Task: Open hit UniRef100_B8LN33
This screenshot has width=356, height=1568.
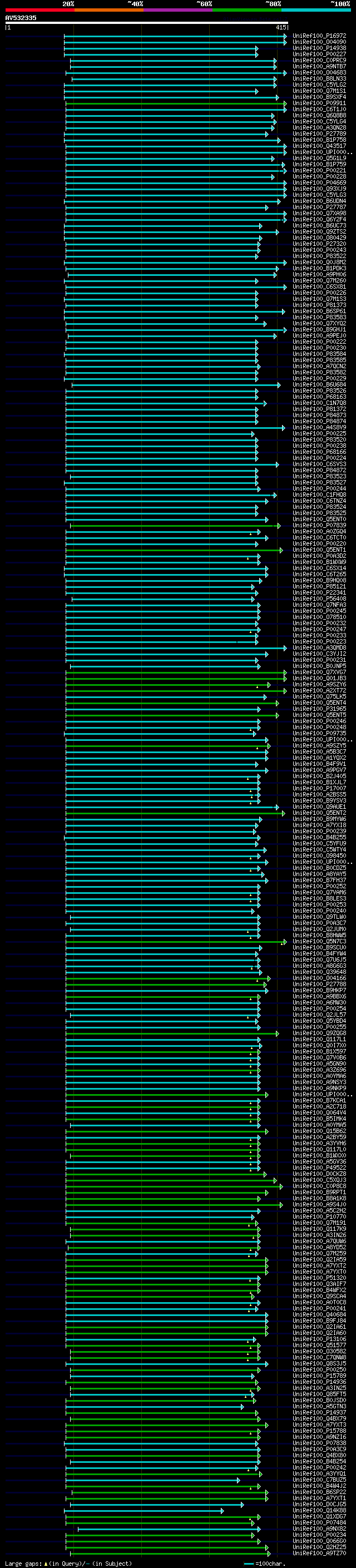Action: pos(319,78)
